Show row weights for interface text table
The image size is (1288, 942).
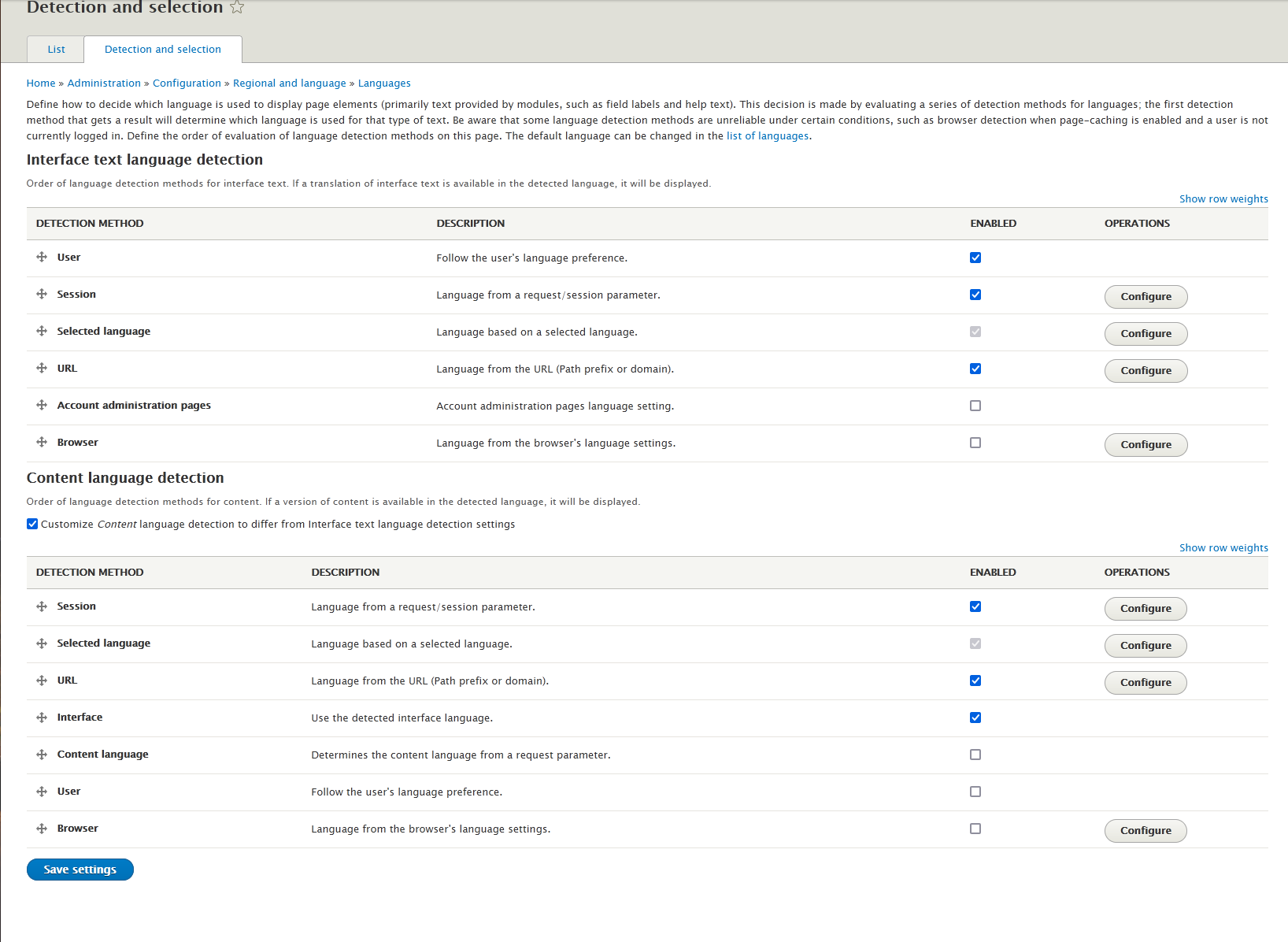pyautogui.click(x=1223, y=199)
